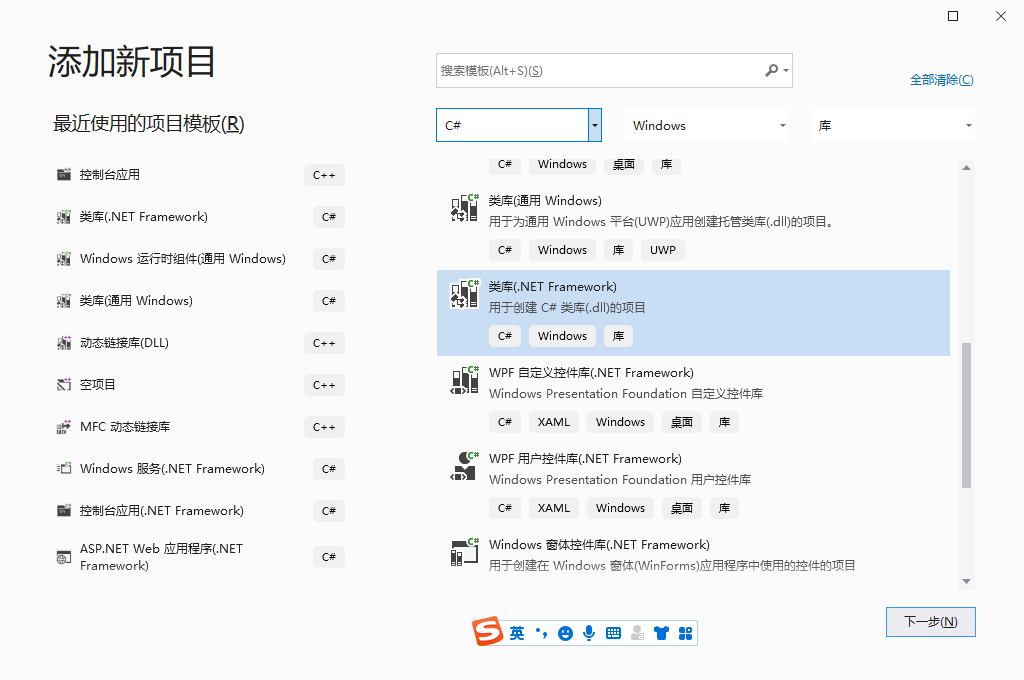Select ASP.NET Web 应用程序 recent template
Image resolution: width=1024 pixels, height=680 pixels.
200,557
